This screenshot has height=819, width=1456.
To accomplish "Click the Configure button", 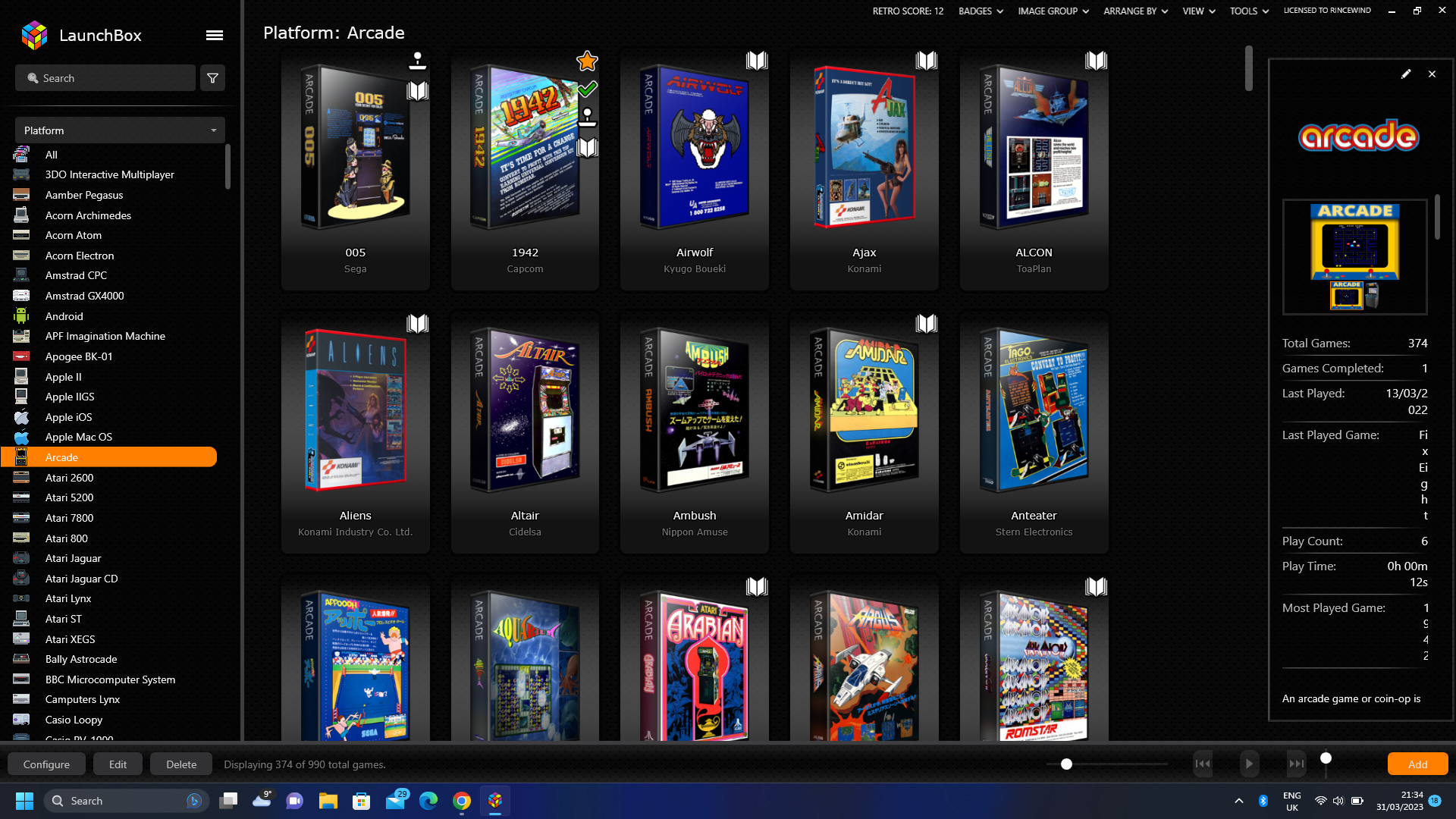I will pyautogui.click(x=46, y=764).
